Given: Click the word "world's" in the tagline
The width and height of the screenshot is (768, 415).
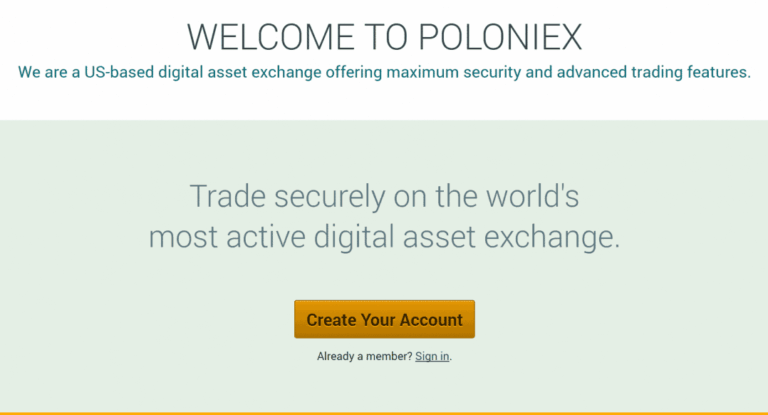Looking at the screenshot, I should 532,196.
